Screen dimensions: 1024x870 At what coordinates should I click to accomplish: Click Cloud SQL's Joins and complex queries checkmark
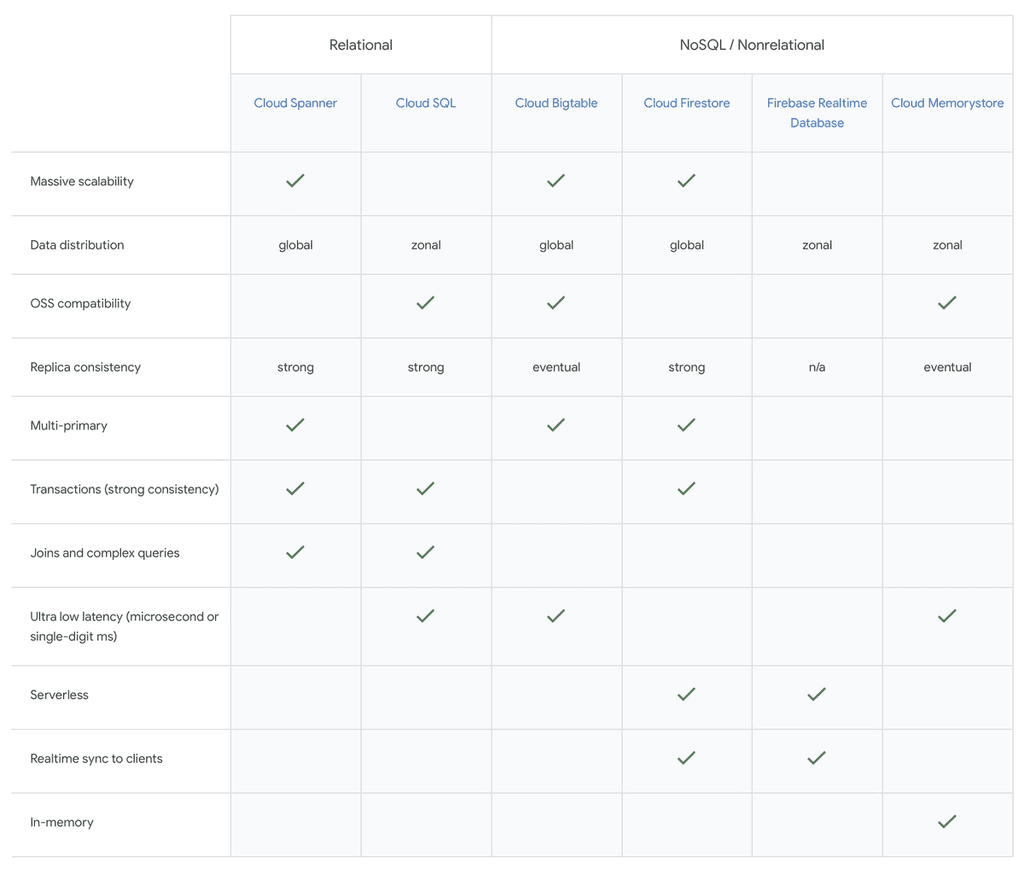tap(425, 552)
